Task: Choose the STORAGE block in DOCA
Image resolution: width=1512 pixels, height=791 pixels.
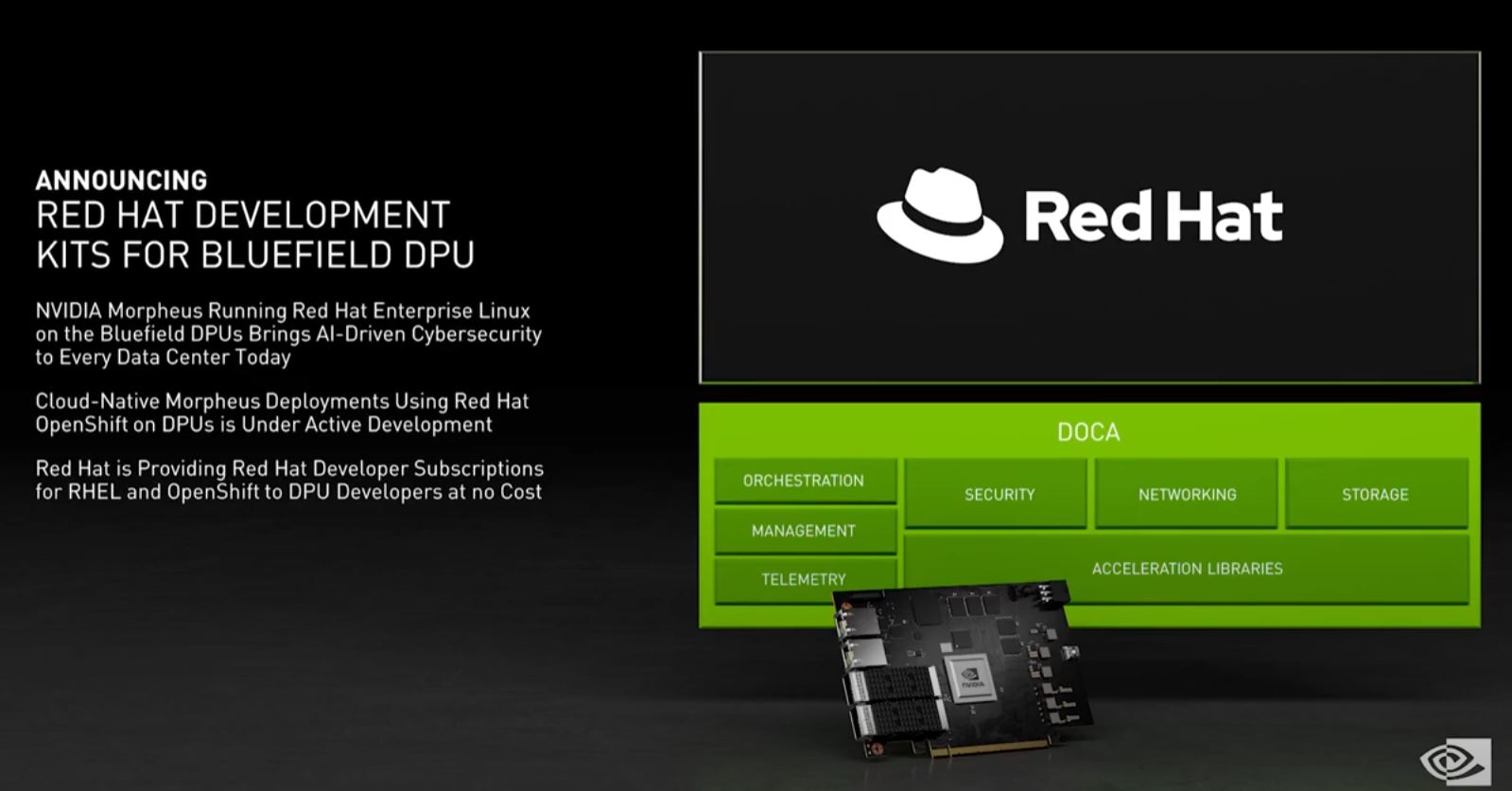Action: point(1377,493)
